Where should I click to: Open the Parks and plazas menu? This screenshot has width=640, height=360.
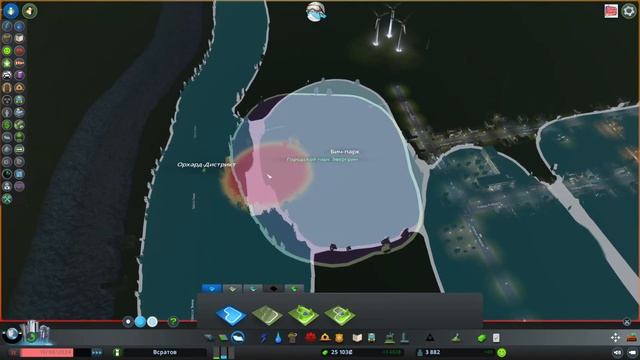click(390, 338)
